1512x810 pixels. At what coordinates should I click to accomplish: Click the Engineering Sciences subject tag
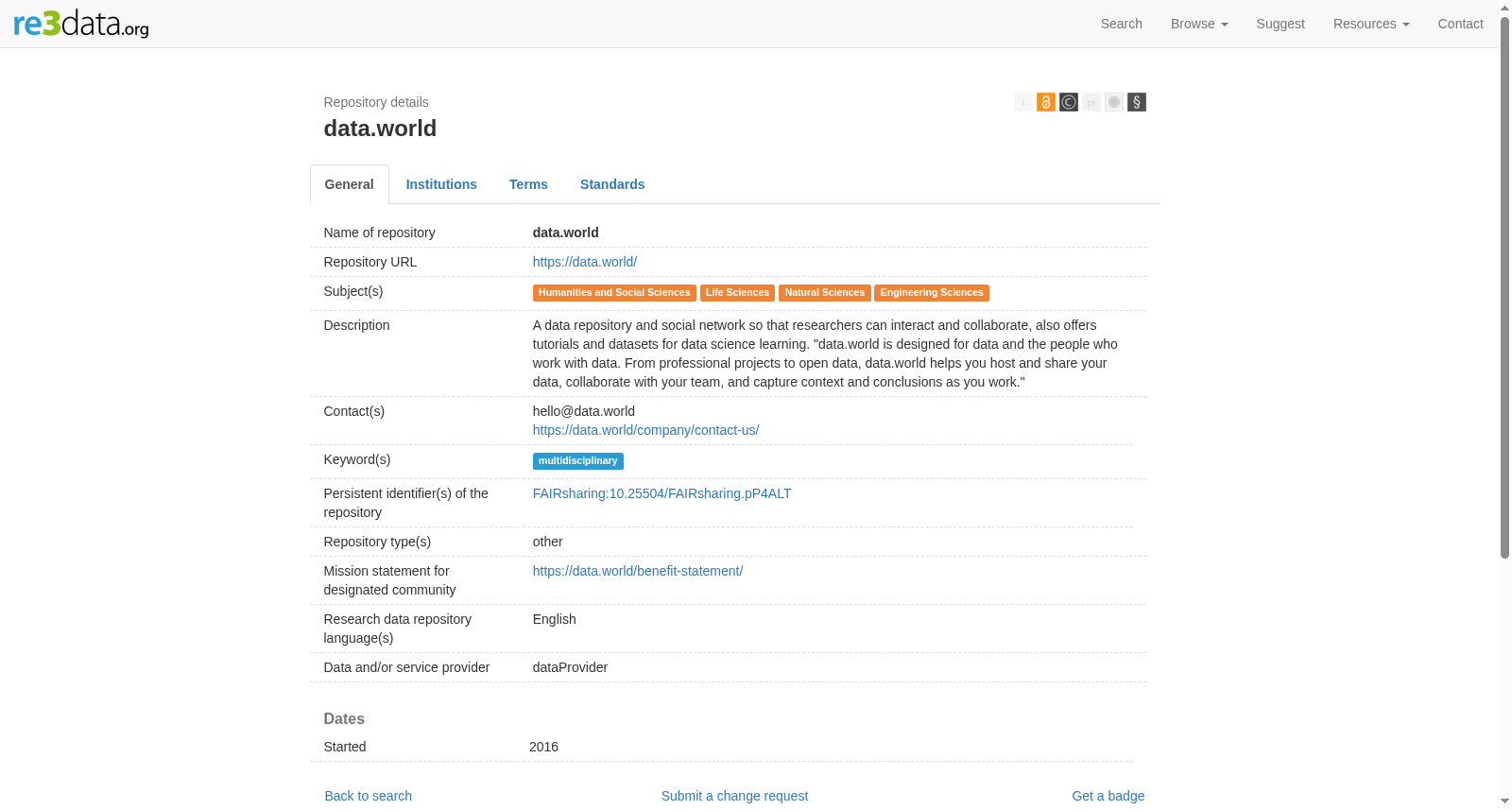pyautogui.click(x=932, y=293)
